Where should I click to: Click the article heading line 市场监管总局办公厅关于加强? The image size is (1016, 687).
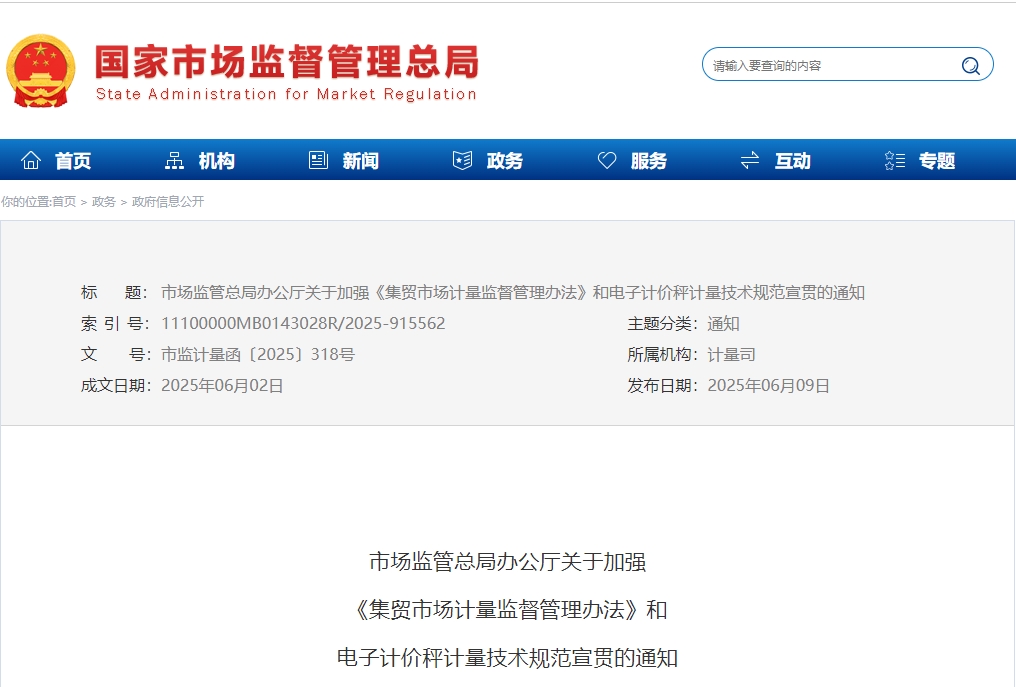click(x=507, y=561)
